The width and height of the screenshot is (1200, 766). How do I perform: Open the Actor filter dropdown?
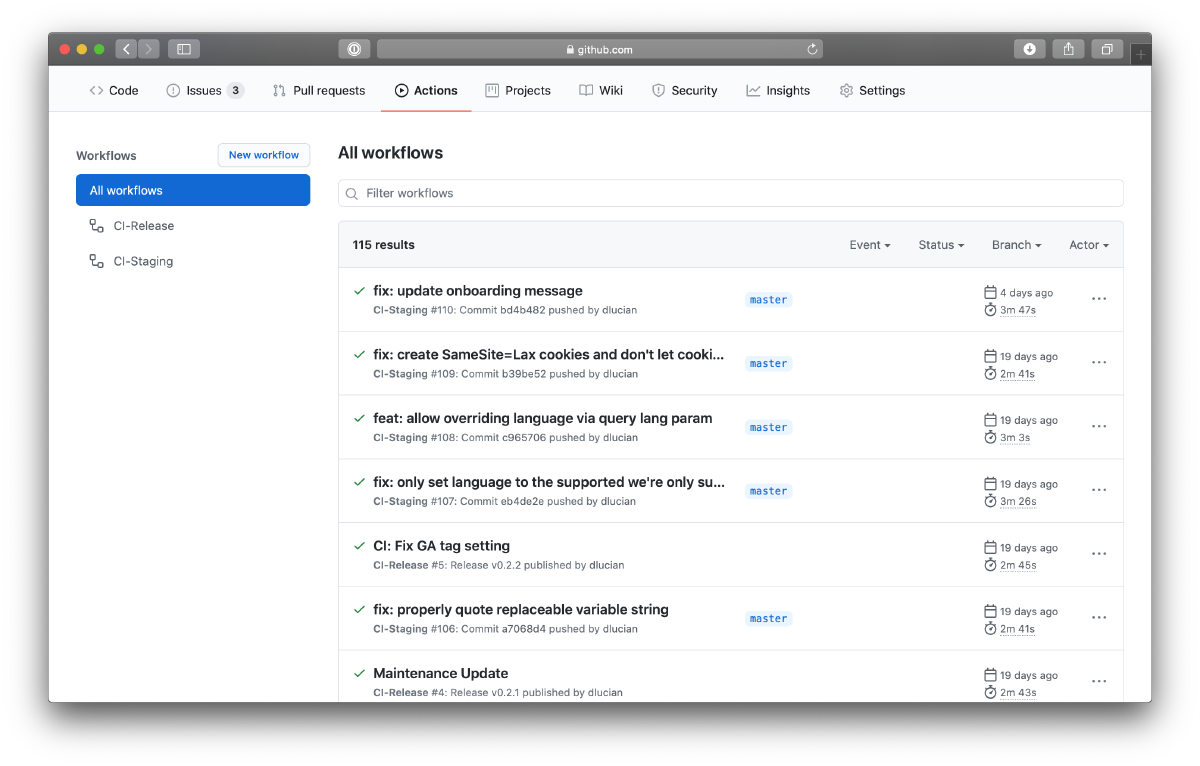[x=1088, y=244]
